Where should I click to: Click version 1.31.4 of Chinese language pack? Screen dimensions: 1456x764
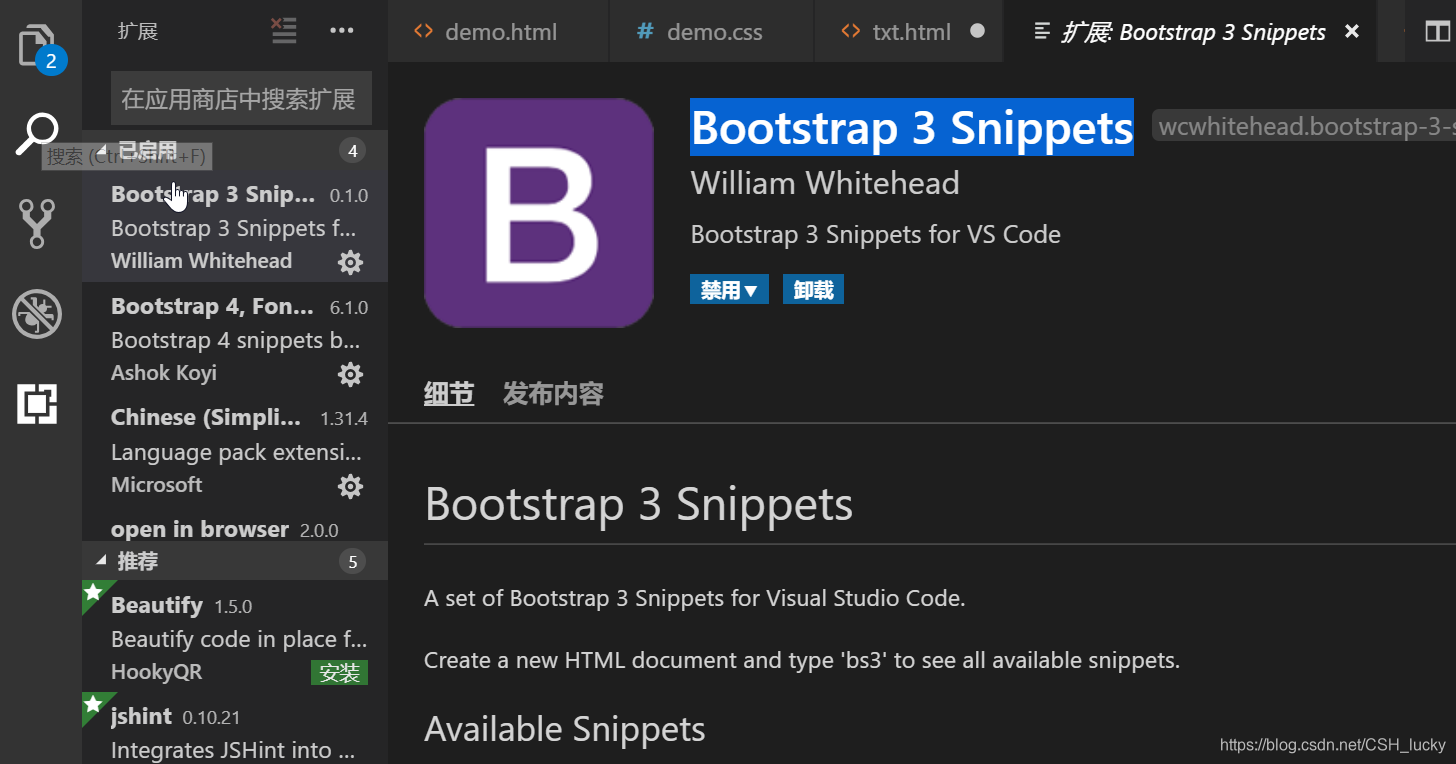344,419
